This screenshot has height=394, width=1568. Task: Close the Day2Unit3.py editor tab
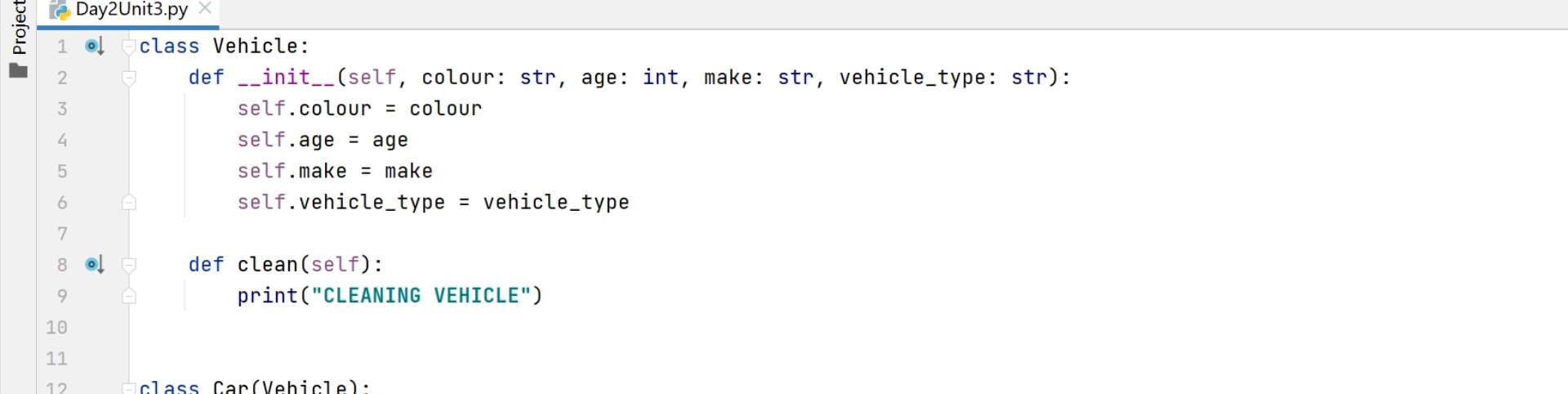(205, 9)
